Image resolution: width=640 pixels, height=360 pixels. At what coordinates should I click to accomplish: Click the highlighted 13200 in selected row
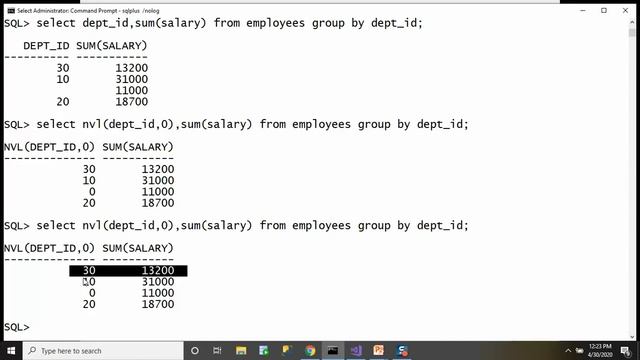pyautogui.click(x=158, y=271)
